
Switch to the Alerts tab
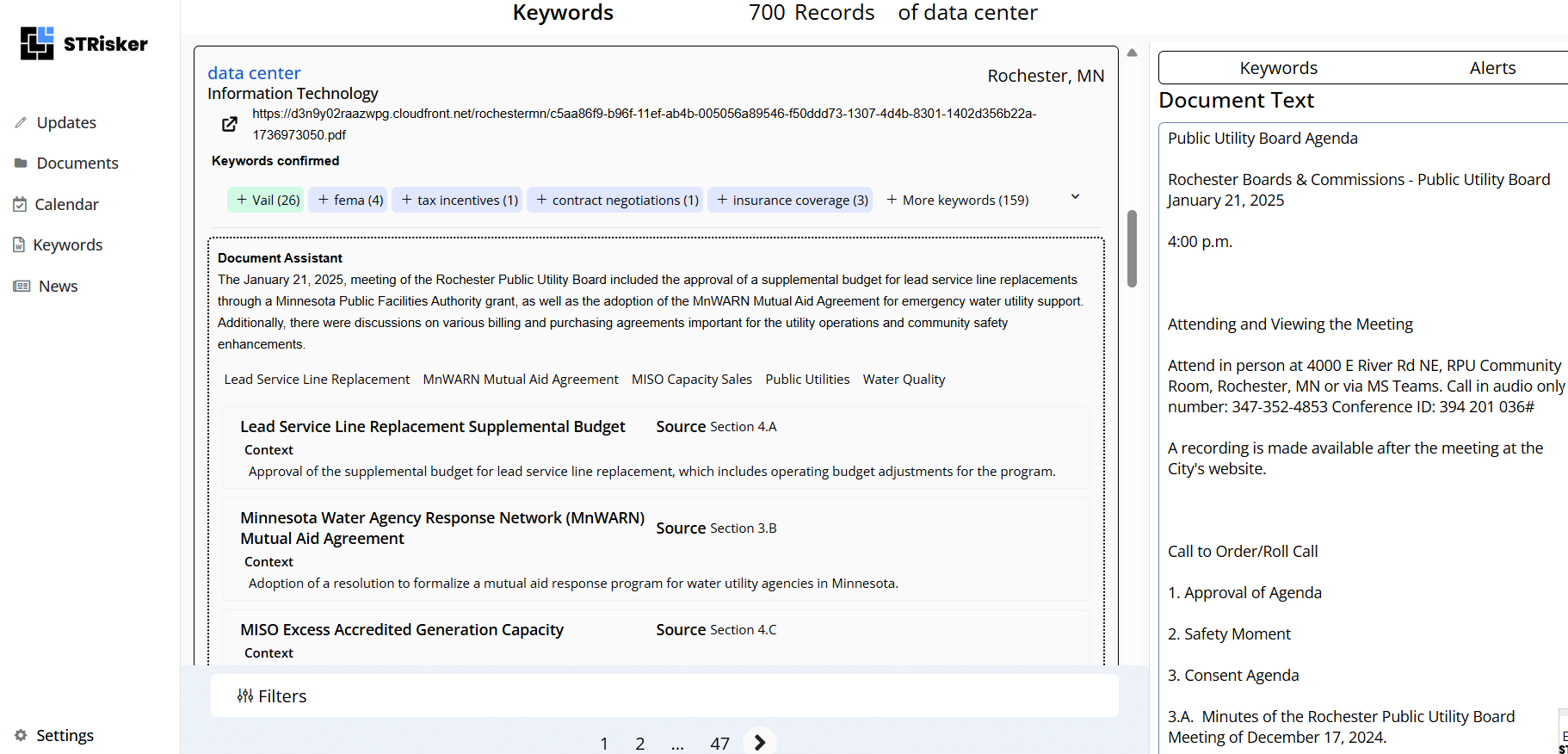point(1491,68)
